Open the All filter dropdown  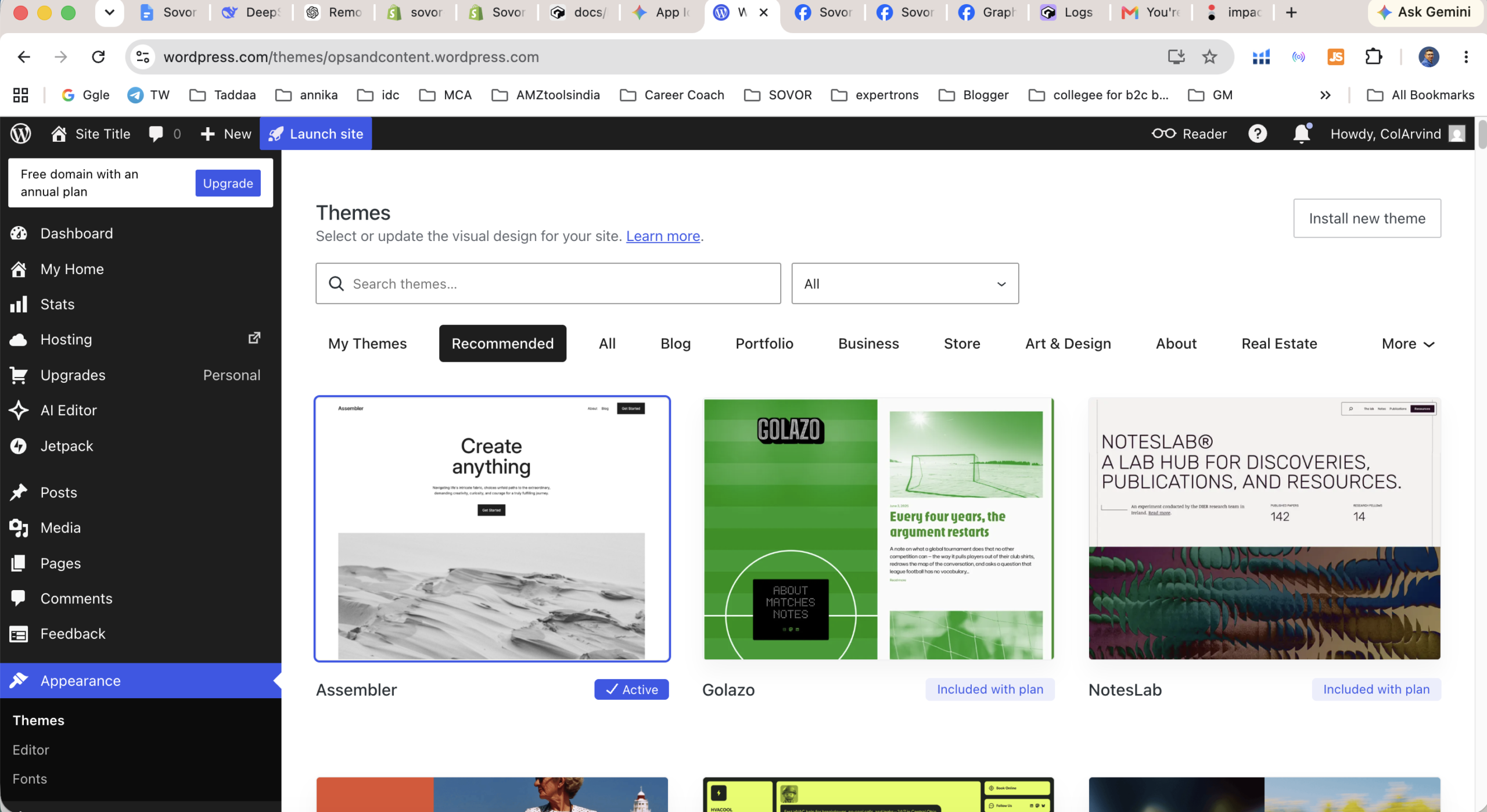[905, 283]
